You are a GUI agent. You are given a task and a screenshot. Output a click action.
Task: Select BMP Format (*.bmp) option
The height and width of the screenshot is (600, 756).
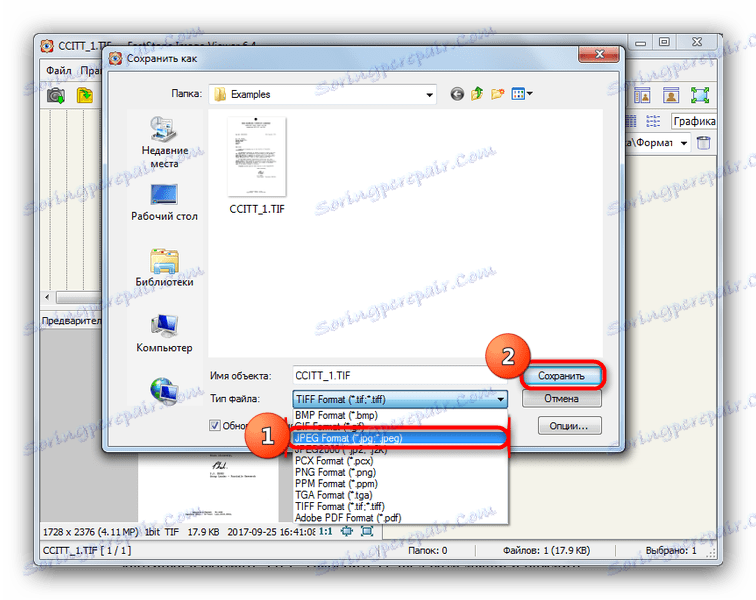400,415
